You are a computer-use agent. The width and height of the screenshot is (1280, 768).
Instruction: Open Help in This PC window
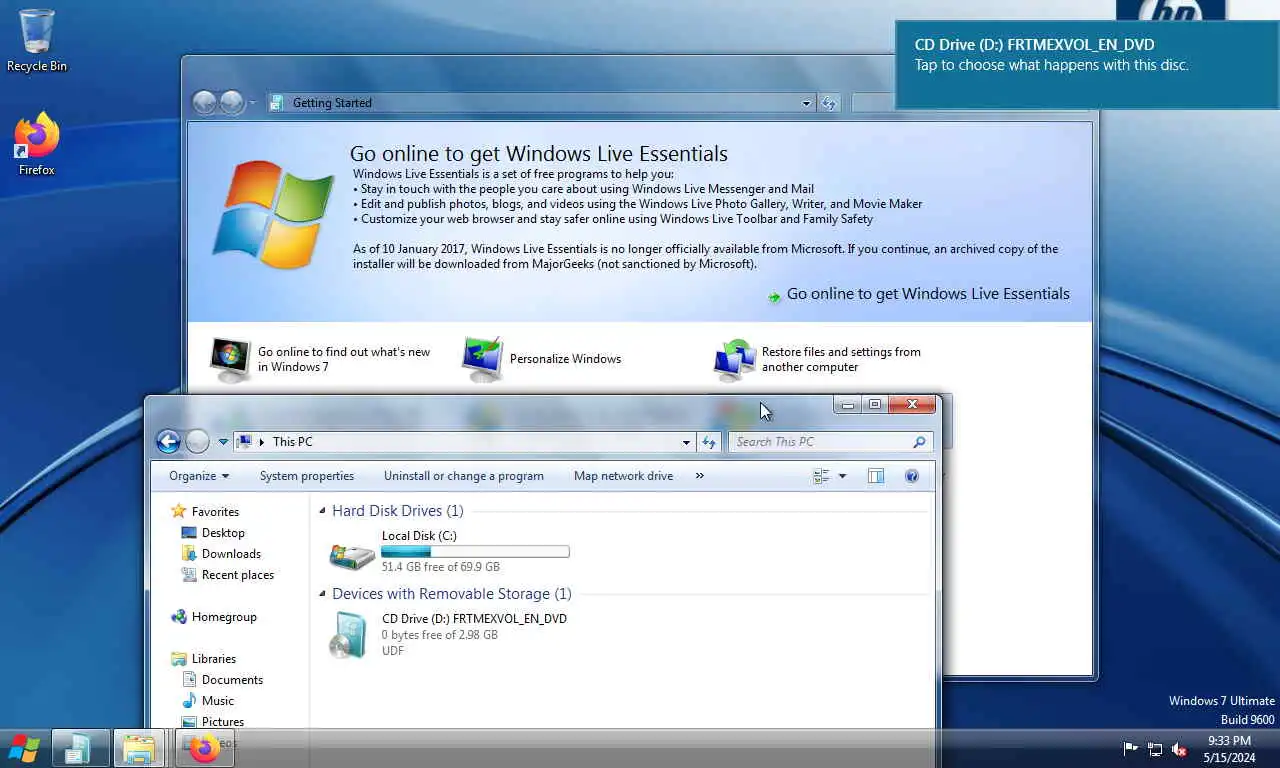coord(912,476)
